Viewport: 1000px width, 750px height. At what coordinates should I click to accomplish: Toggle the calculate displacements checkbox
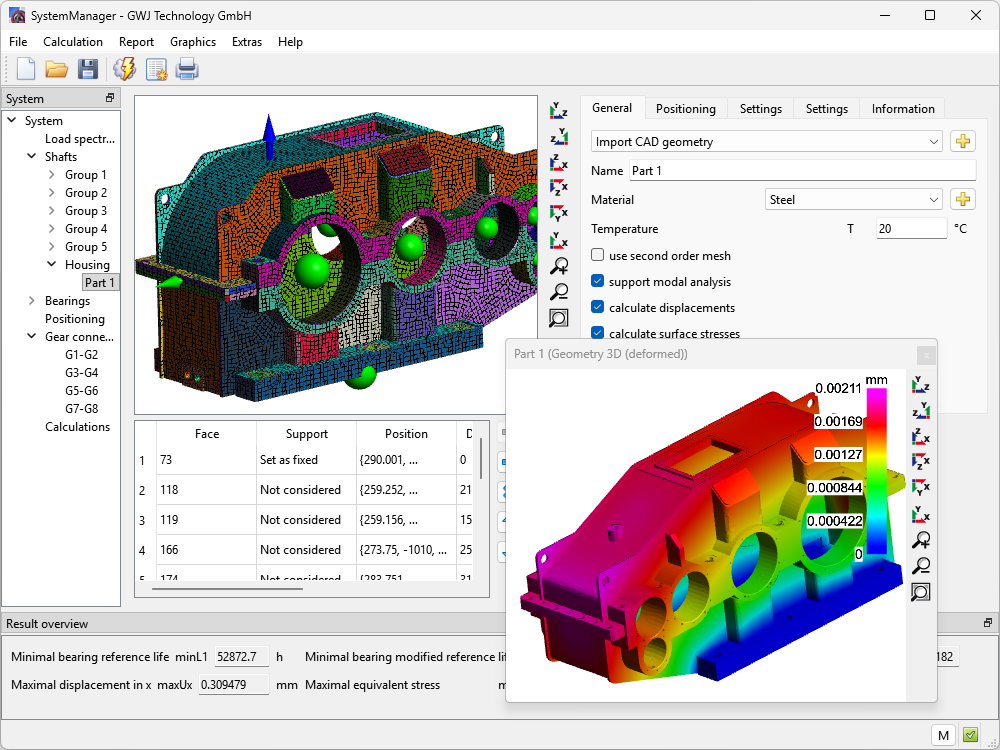(598, 308)
